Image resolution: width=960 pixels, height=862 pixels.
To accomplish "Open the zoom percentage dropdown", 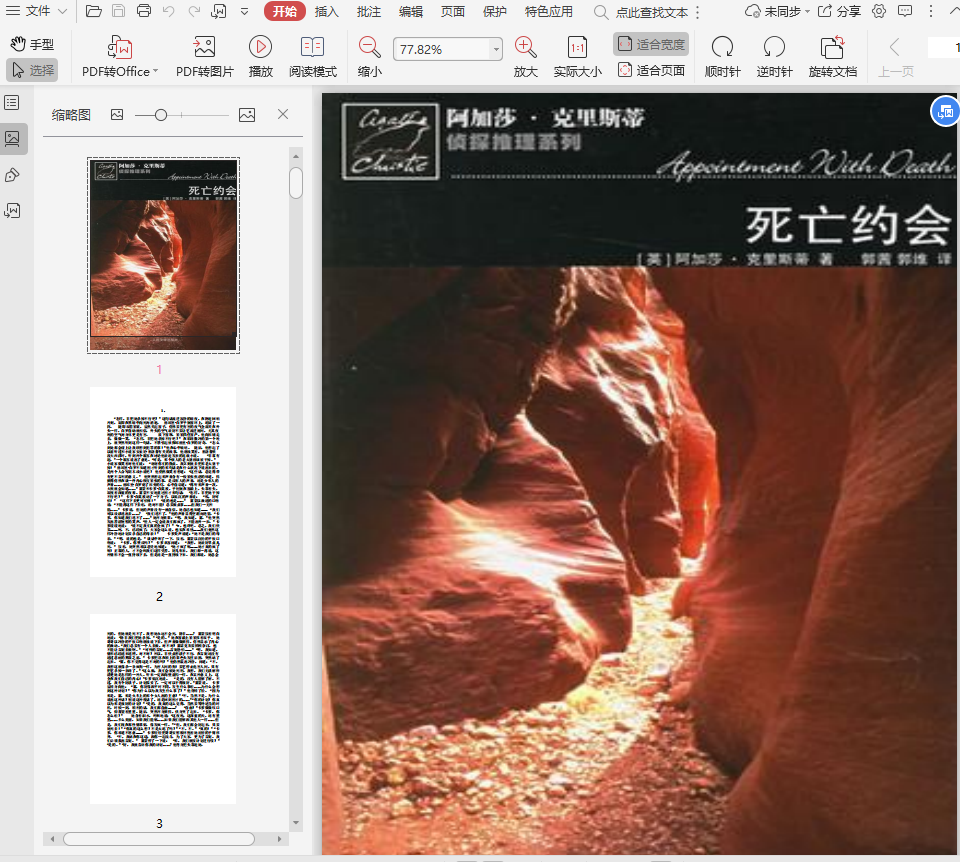I will coord(496,49).
